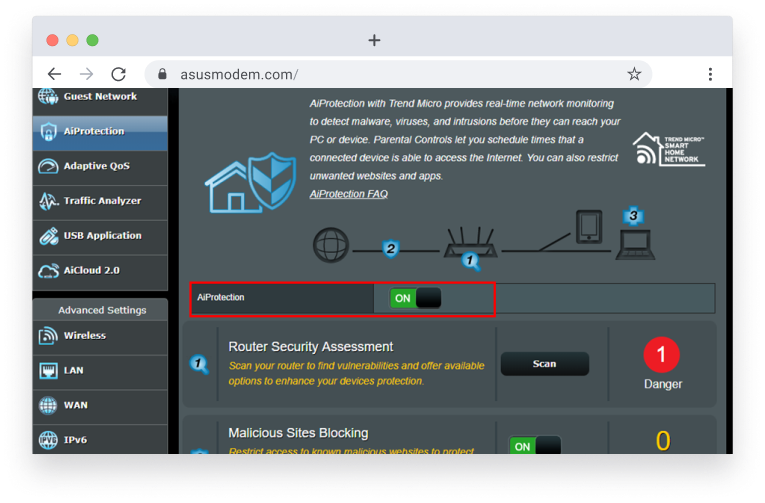Open the IPv6 advanced settings
The image size is (765, 503).
(100, 440)
